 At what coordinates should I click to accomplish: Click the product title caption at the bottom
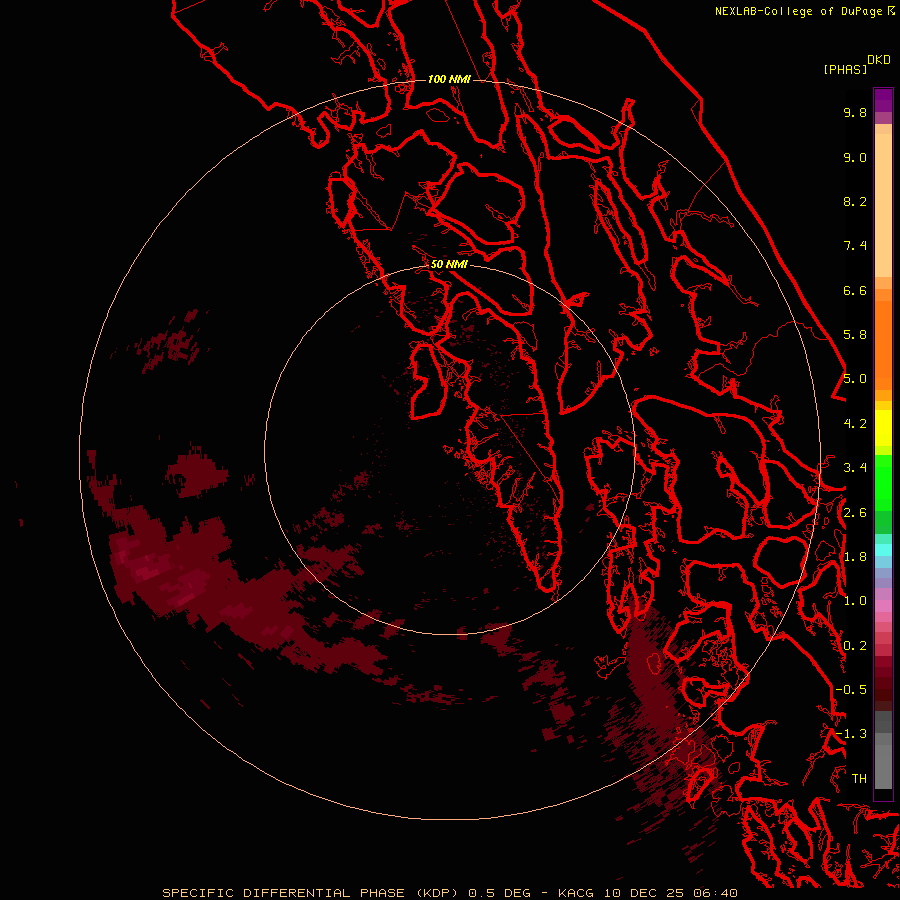click(x=450, y=893)
